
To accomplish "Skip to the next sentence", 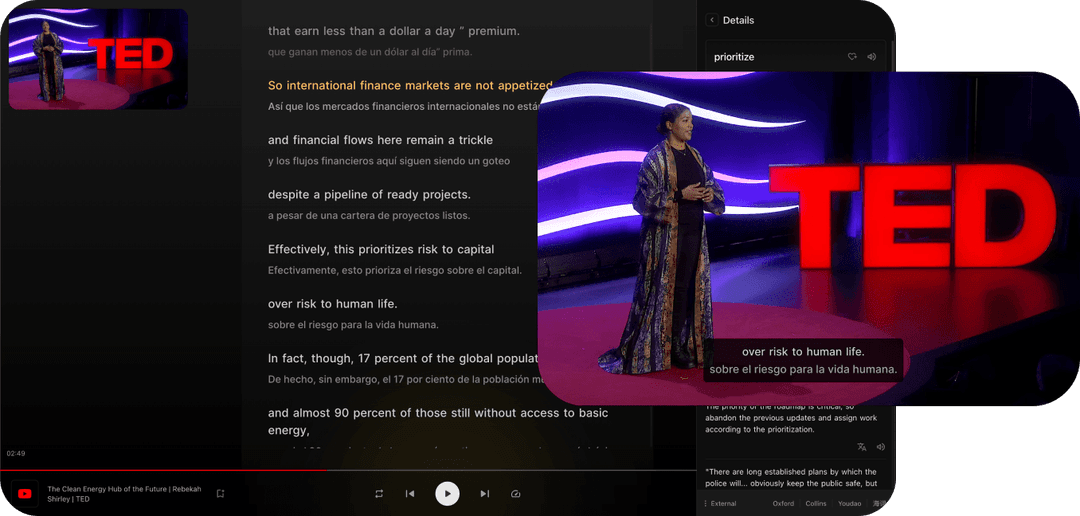I will pos(484,493).
